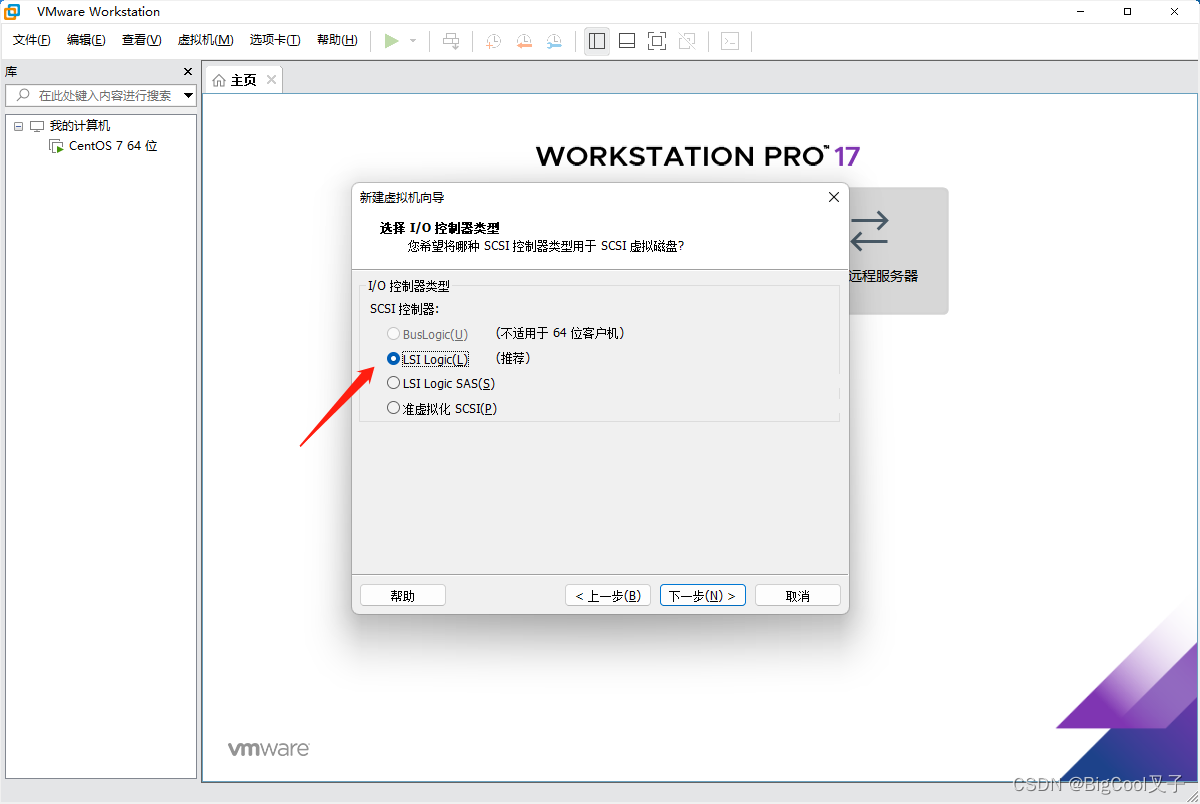Screen dimensions: 1200x804
Task: Collapse the 我的计算机 tree node
Action: (x=18, y=126)
